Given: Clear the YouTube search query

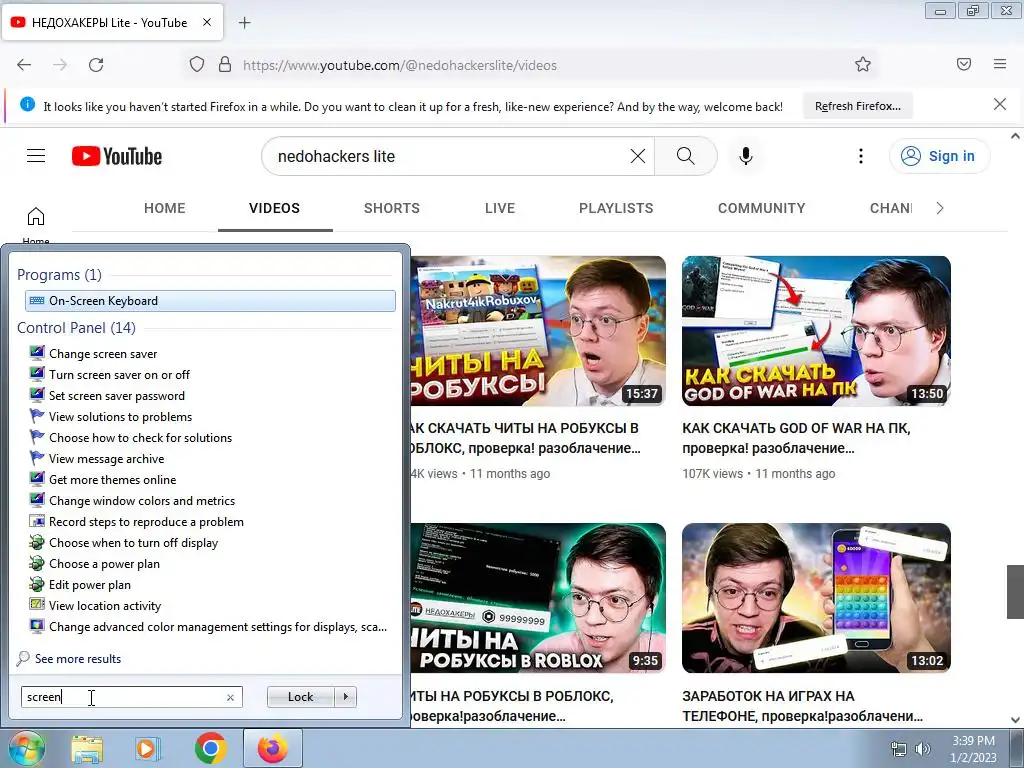Looking at the screenshot, I should click(x=637, y=156).
